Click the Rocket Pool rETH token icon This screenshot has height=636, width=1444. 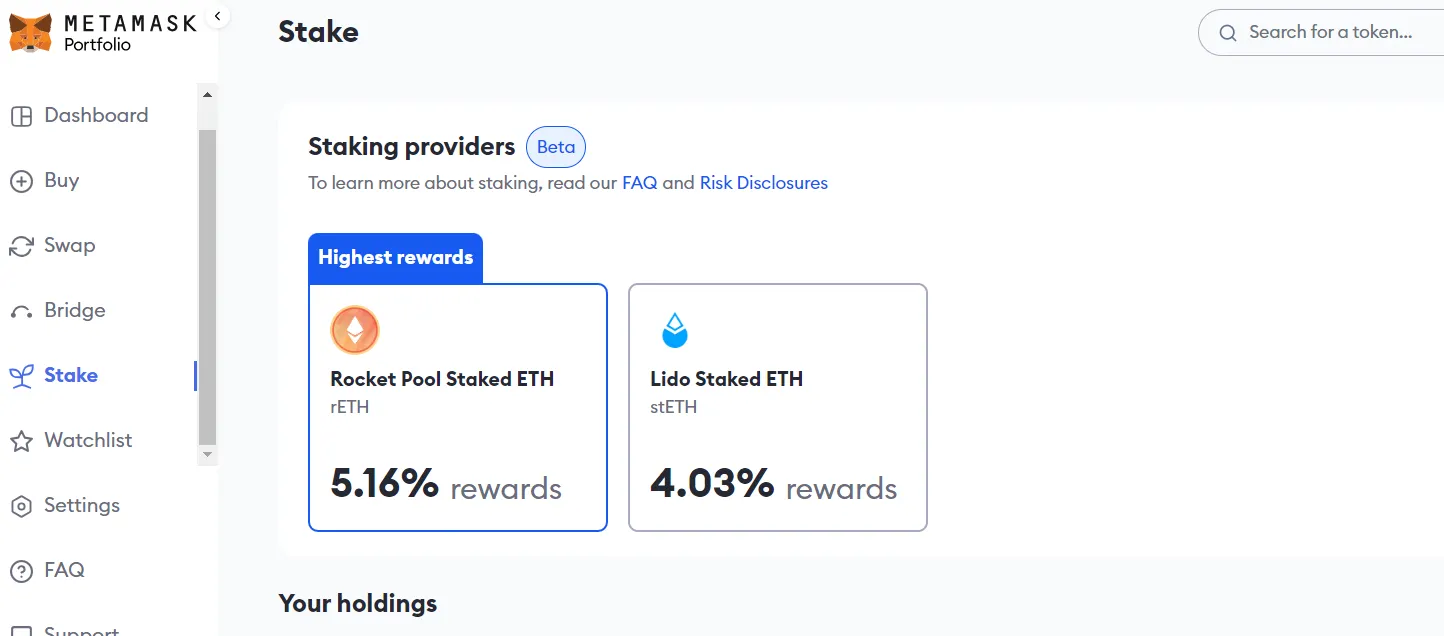point(355,330)
